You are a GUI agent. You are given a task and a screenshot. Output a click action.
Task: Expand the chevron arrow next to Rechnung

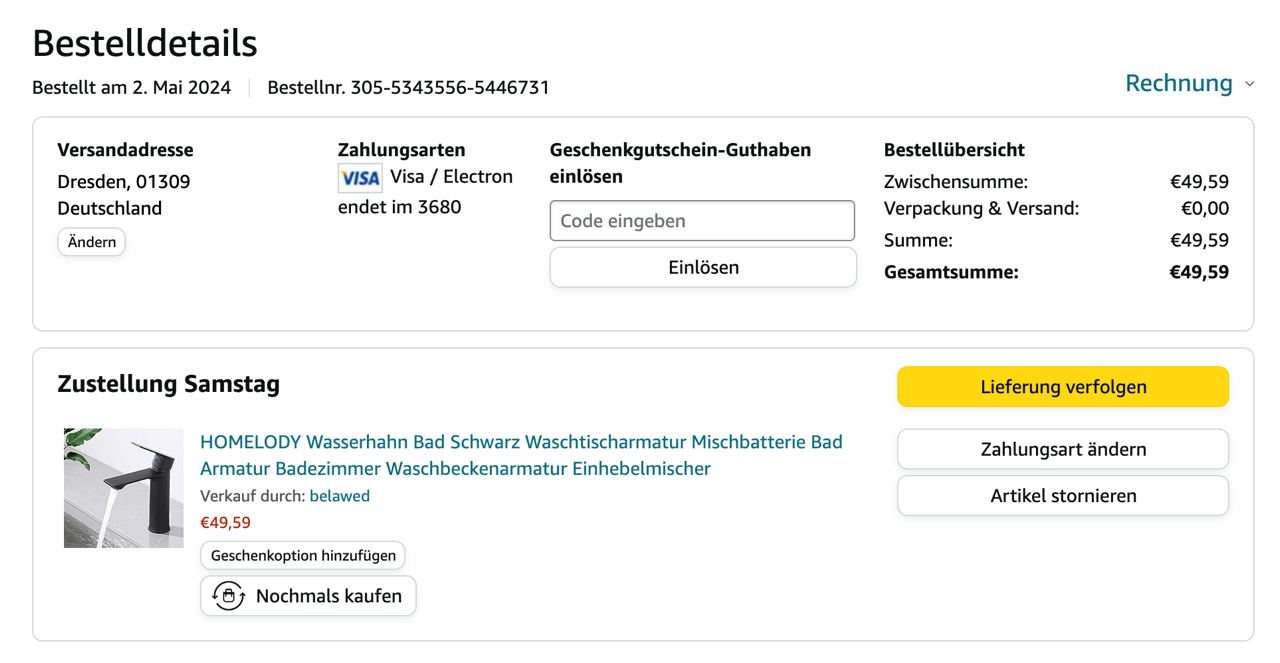1249,84
